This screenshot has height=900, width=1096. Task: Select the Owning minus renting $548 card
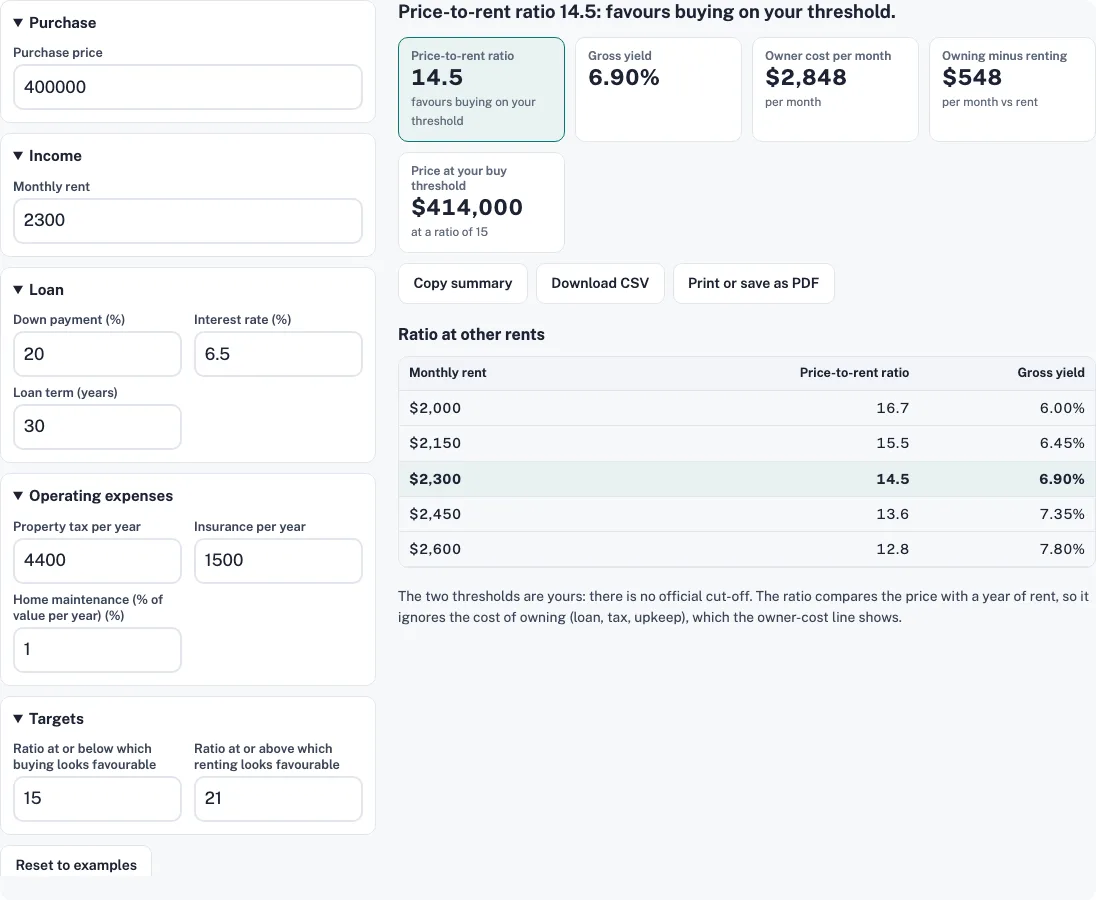[1011, 89]
